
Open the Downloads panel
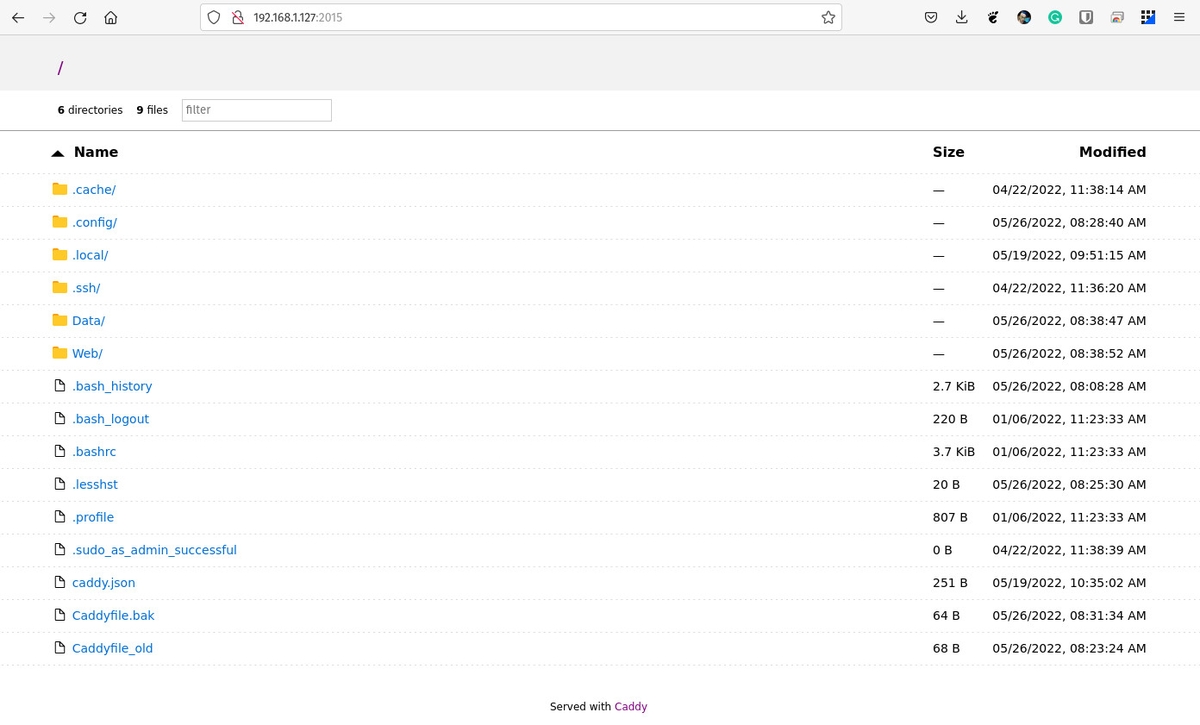coord(961,17)
